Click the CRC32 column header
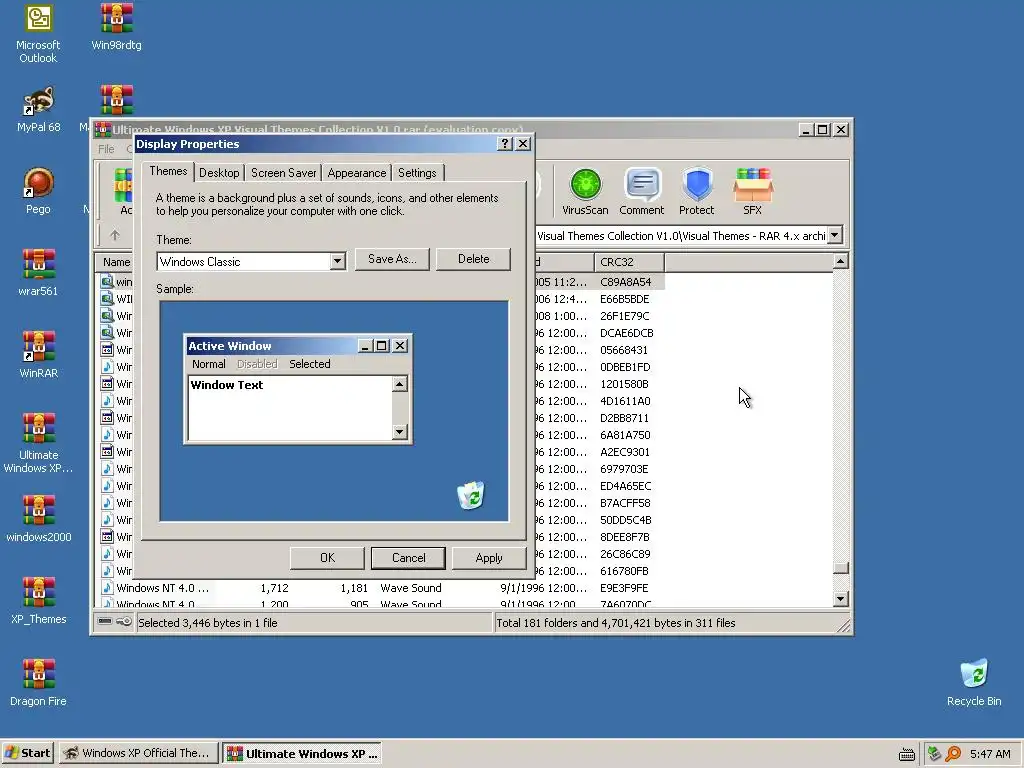Screen dimensions: 1024x768 click(x=629, y=262)
